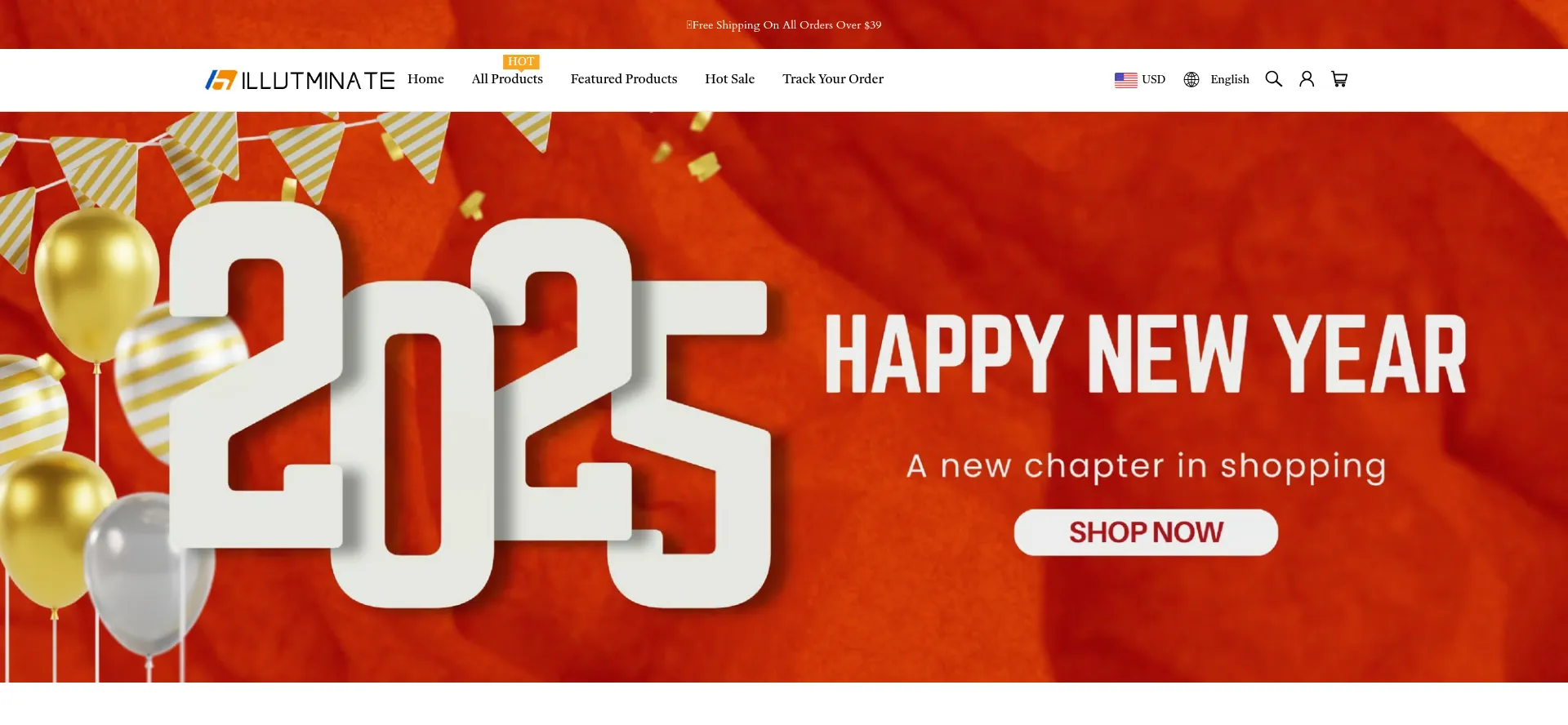Click the 2025 banner graphic

click(470, 404)
